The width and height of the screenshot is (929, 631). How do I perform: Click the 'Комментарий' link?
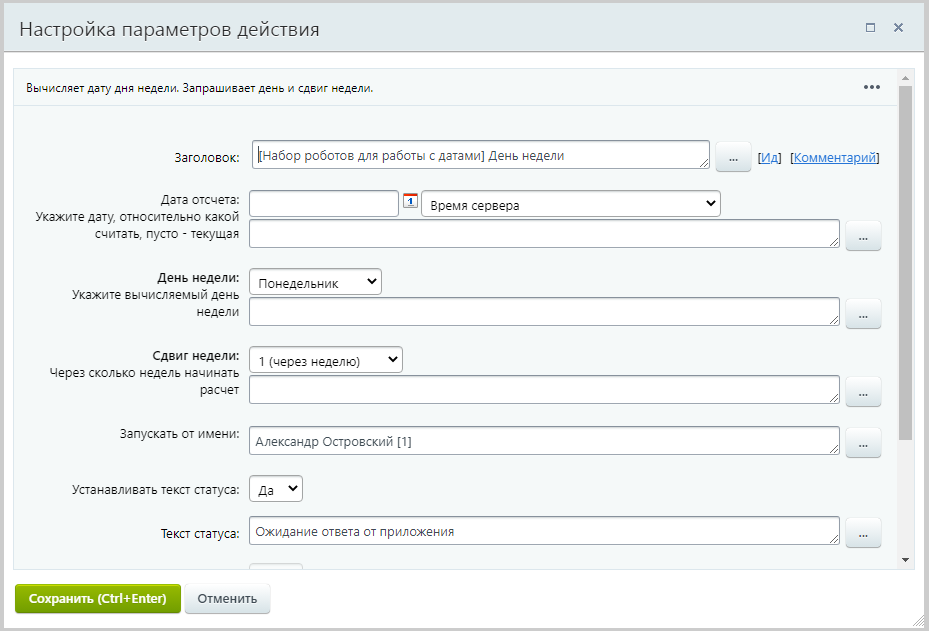(835, 158)
